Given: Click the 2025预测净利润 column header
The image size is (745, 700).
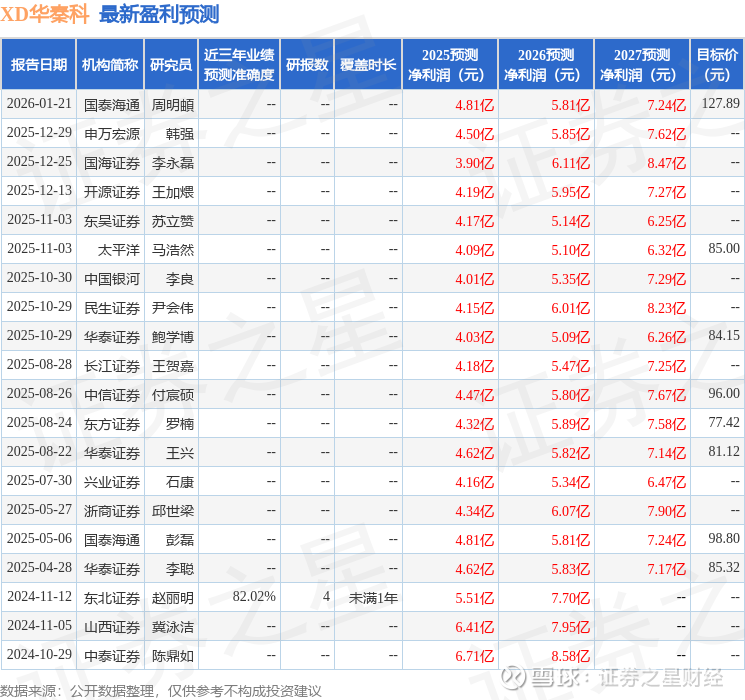Looking at the screenshot, I should (450, 64).
